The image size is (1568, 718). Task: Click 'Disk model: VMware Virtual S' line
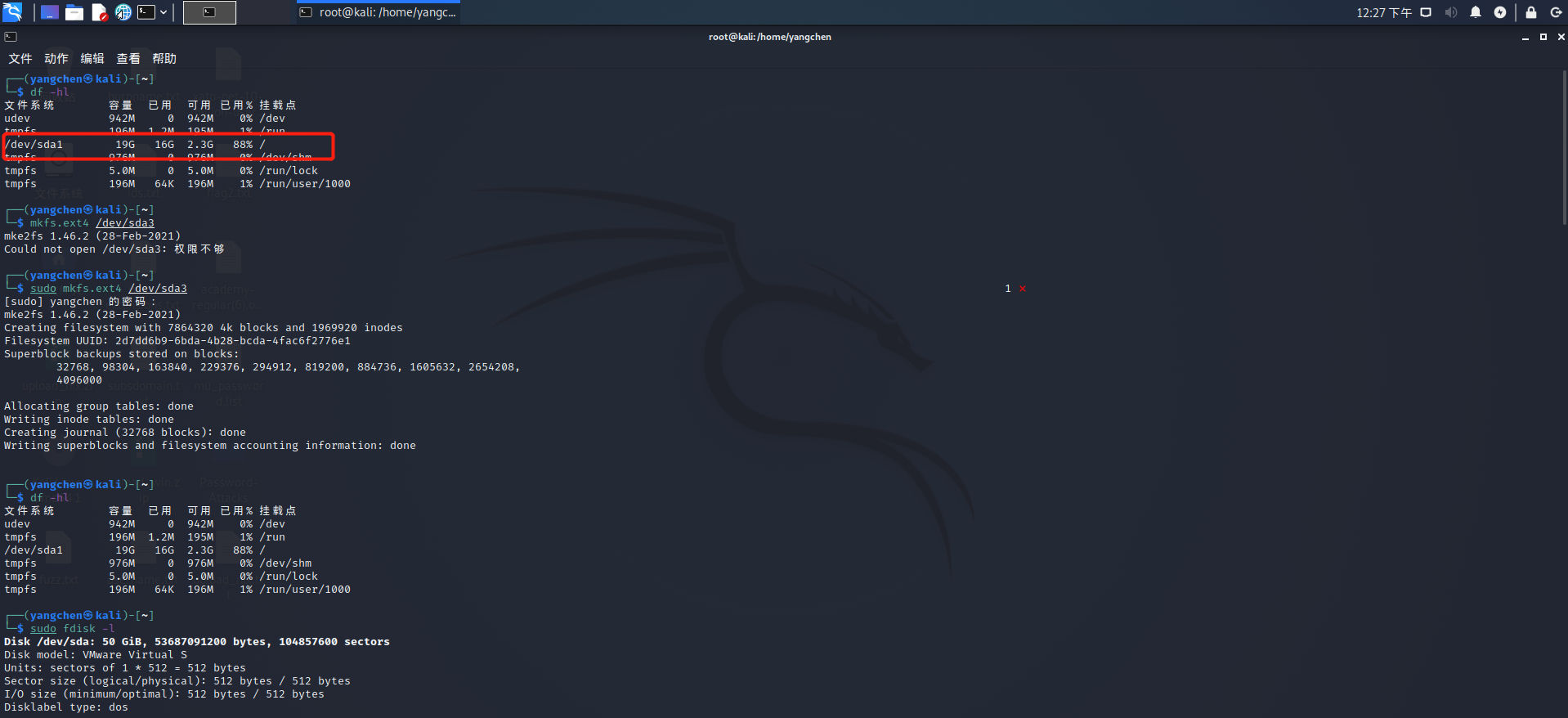96,655
